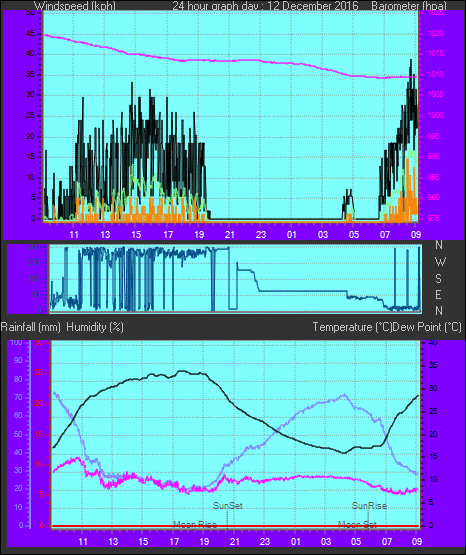Click the 985 barometer axis value

click(x=434, y=177)
